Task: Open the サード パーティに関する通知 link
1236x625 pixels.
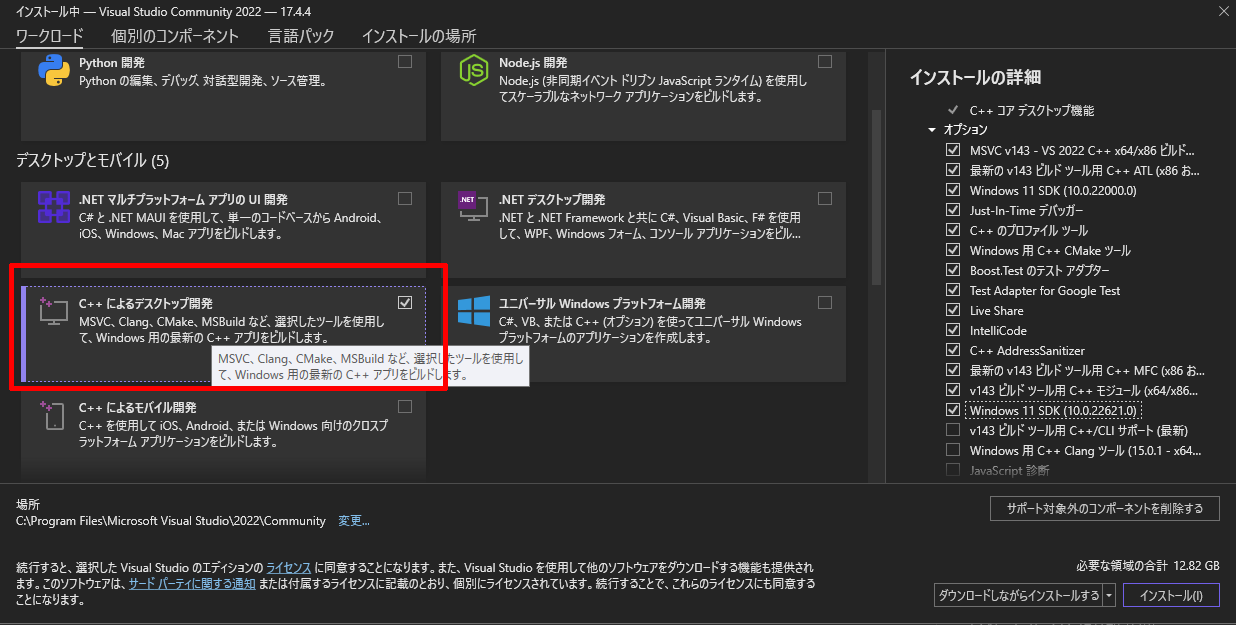Action: tap(192, 583)
